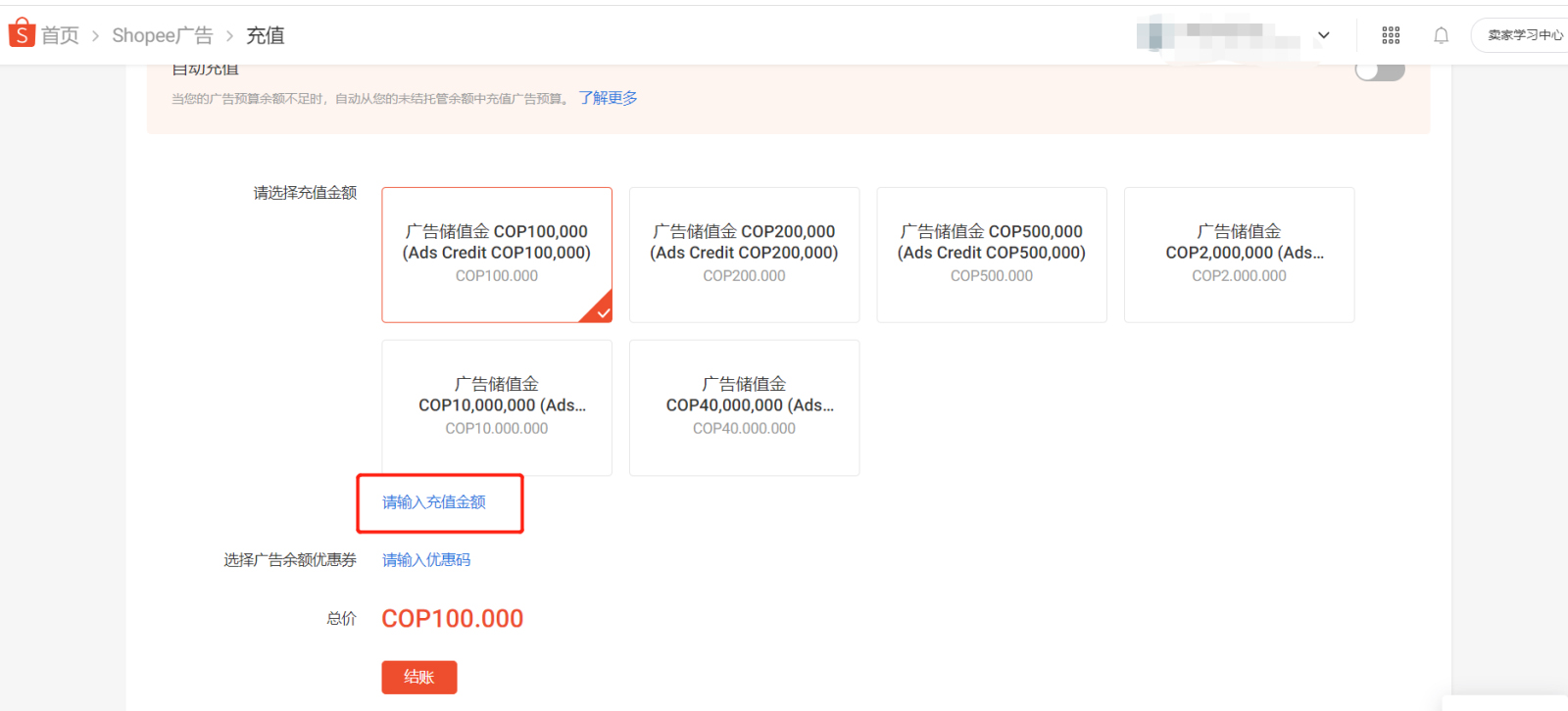Screen dimensions: 1568x711
Task: Open the 了解更多 link
Action: tap(608, 98)
